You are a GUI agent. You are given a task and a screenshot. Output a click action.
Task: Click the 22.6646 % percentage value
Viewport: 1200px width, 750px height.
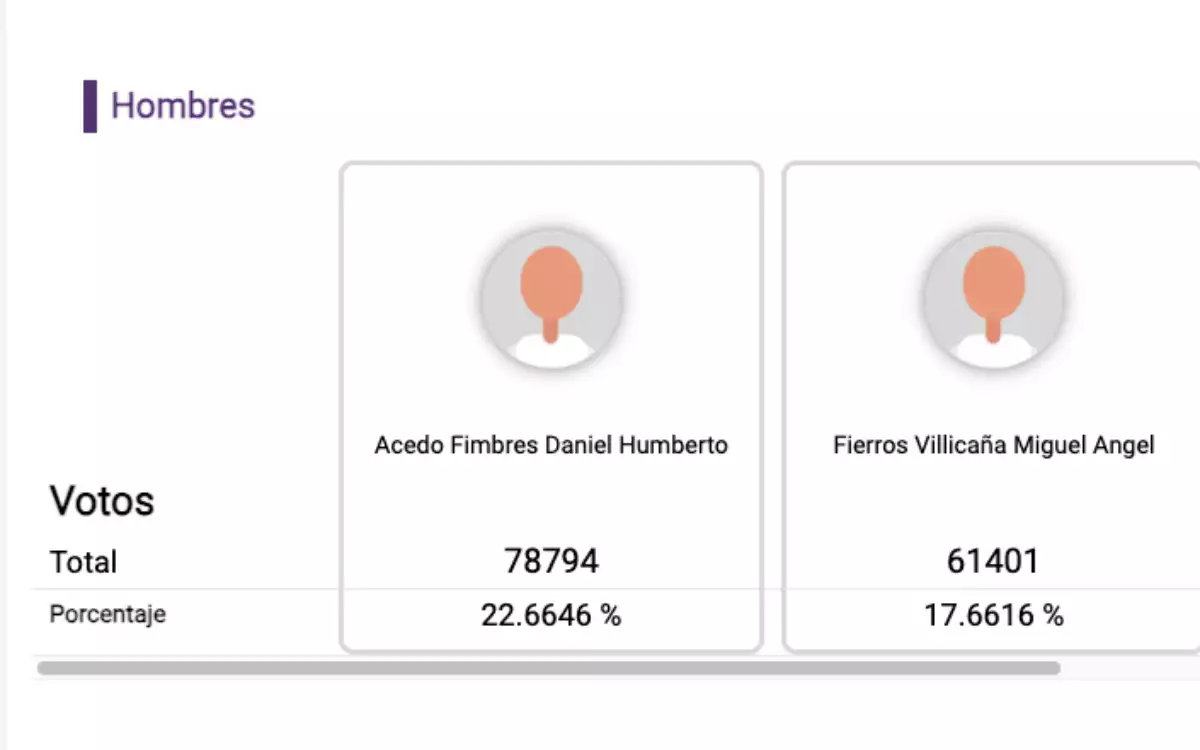(551, 615)
